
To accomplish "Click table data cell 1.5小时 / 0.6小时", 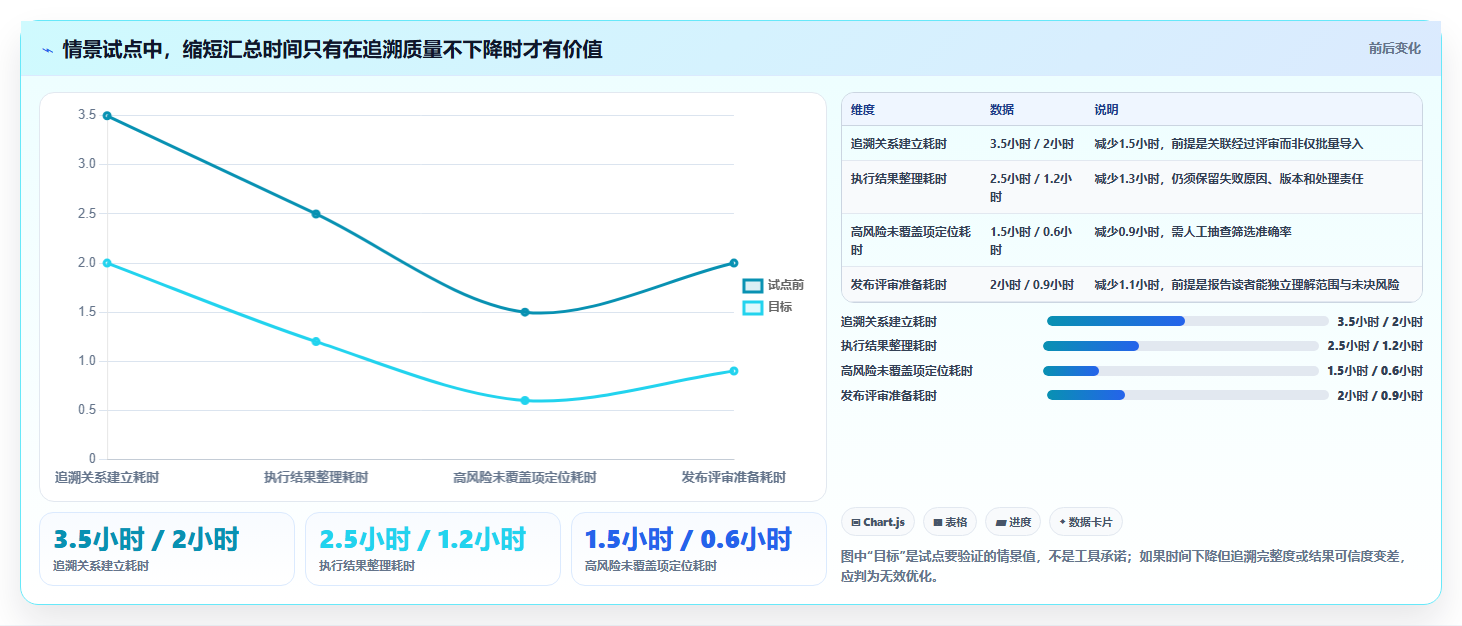I will point(1031,240).
